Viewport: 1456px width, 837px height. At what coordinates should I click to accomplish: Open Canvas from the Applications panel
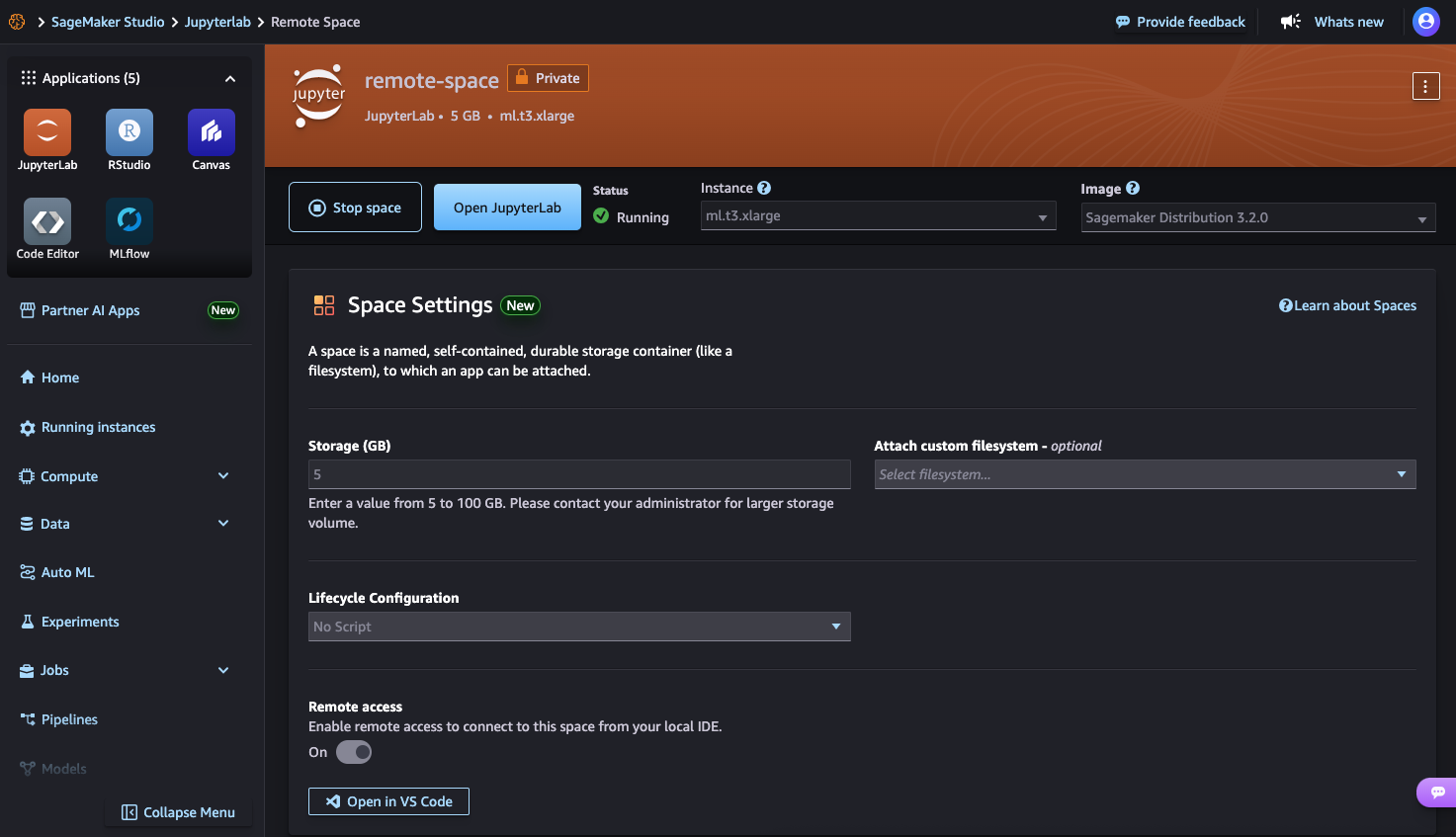point(211,131)
